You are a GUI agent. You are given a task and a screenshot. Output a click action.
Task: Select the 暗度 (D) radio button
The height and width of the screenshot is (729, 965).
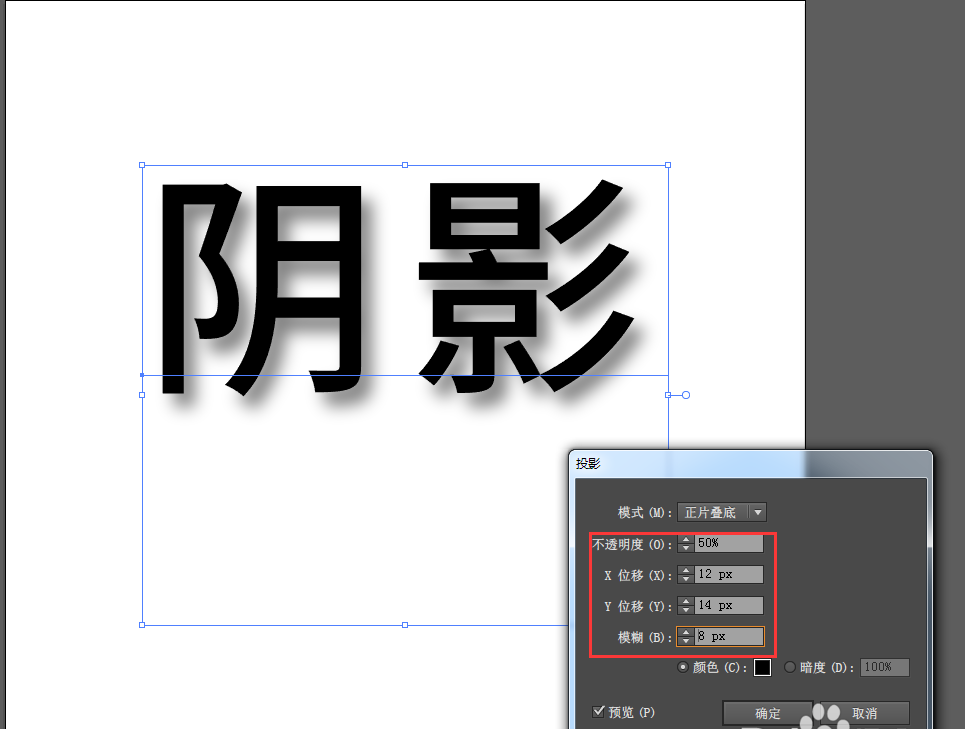(790, 667)
